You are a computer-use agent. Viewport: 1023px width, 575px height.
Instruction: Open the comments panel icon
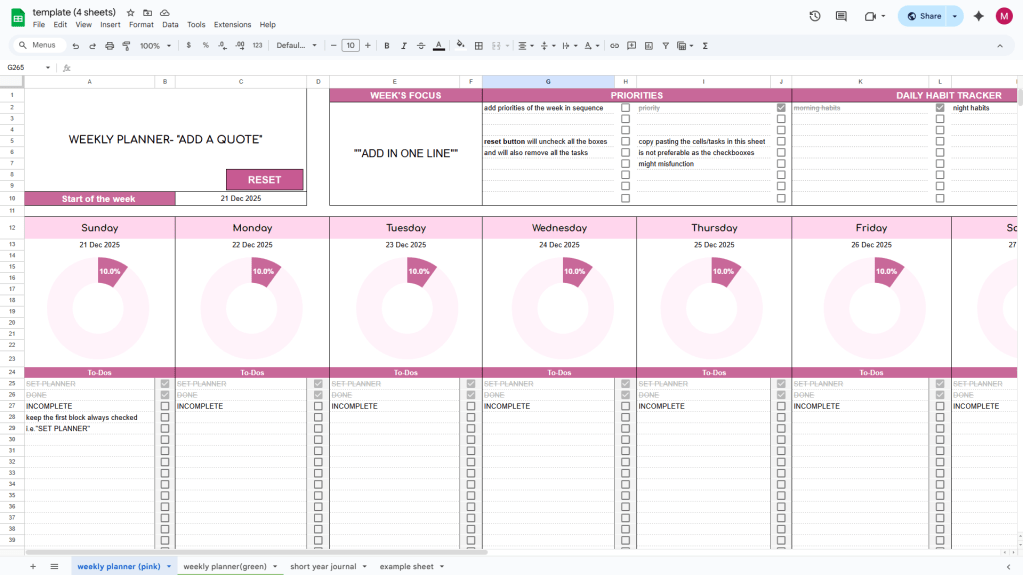point(841,16)
